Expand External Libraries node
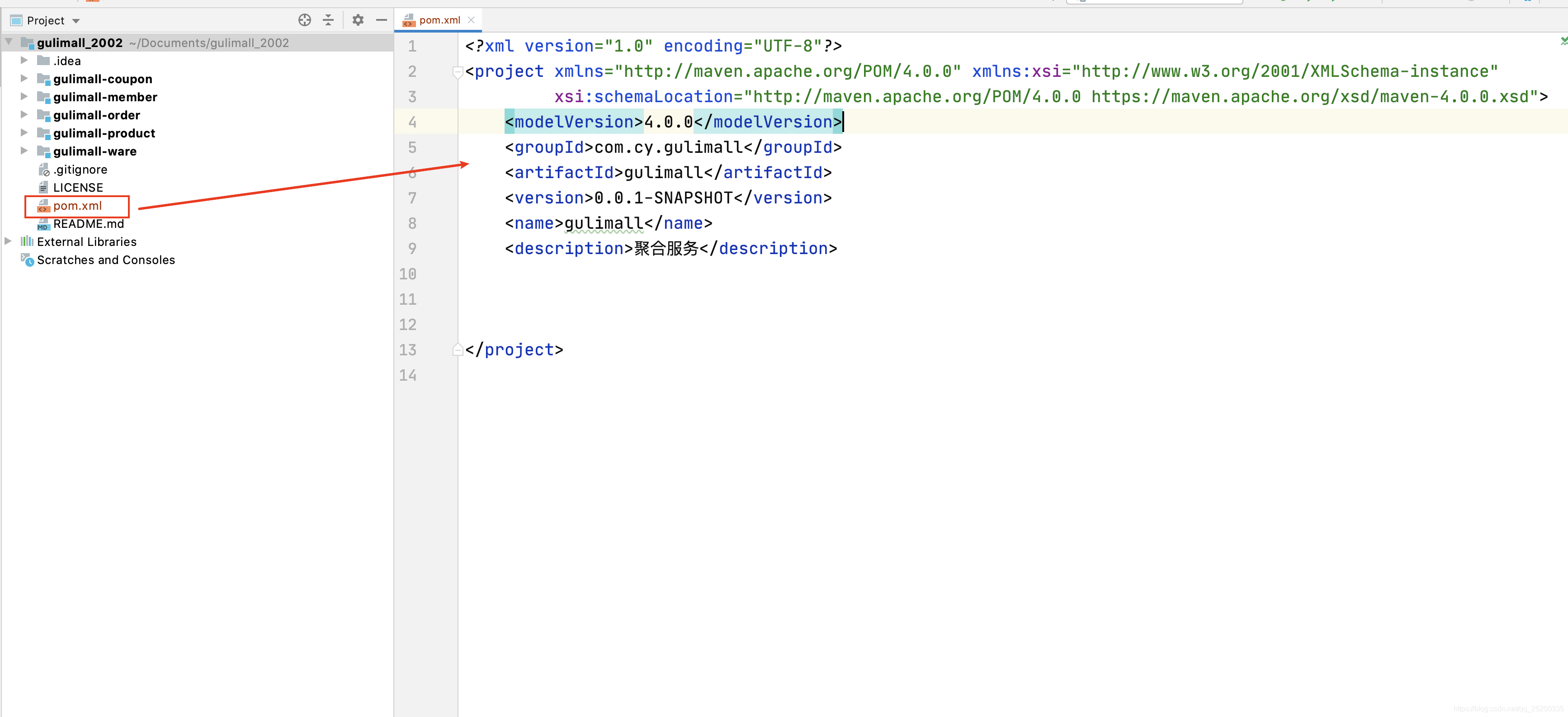The height and width of the screenshot is (717, 1568). 9,242
